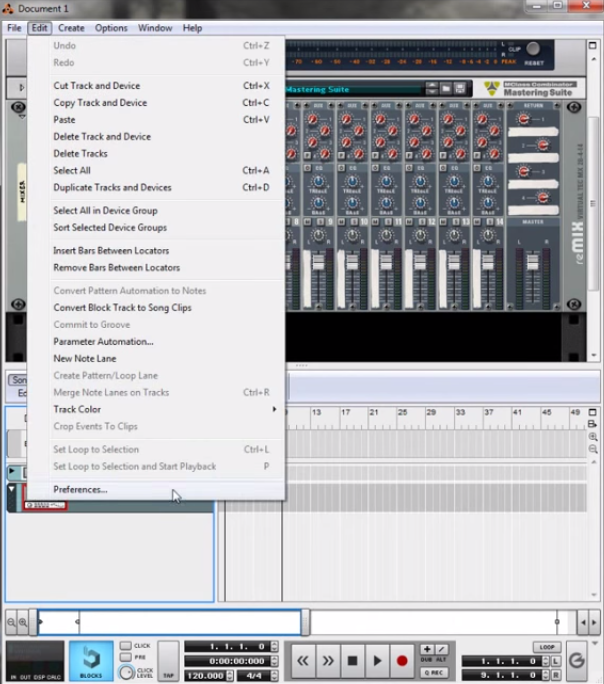This screenshot has width=604, height=684.
Task: Collapse the selected track with its triangle
Action: [12, 489]
